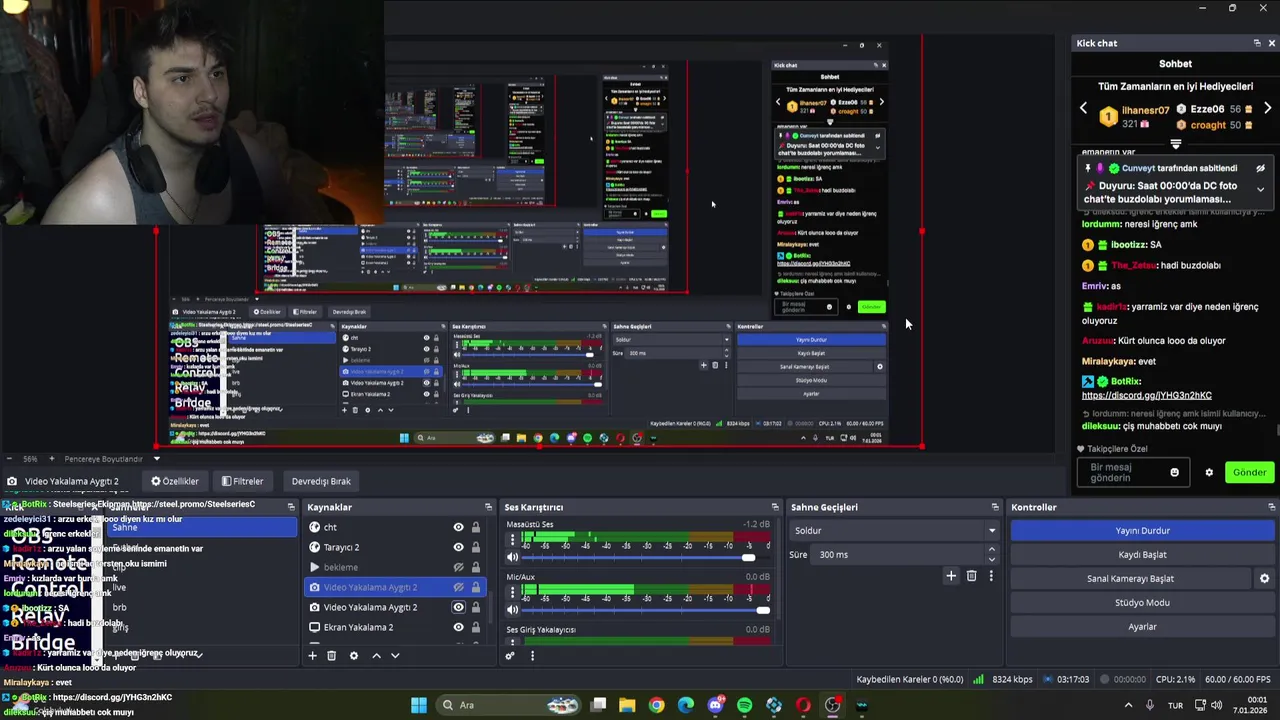The image size is (1280, 720).
Task: Mute the Masaüstü Ses speaker icon
Action: (x=513, y=557)
